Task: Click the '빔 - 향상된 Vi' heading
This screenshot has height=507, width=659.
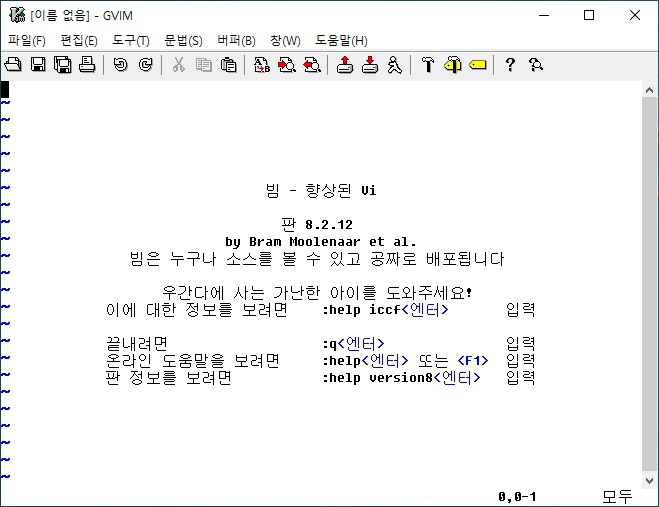Action: (x=321, y=190)
